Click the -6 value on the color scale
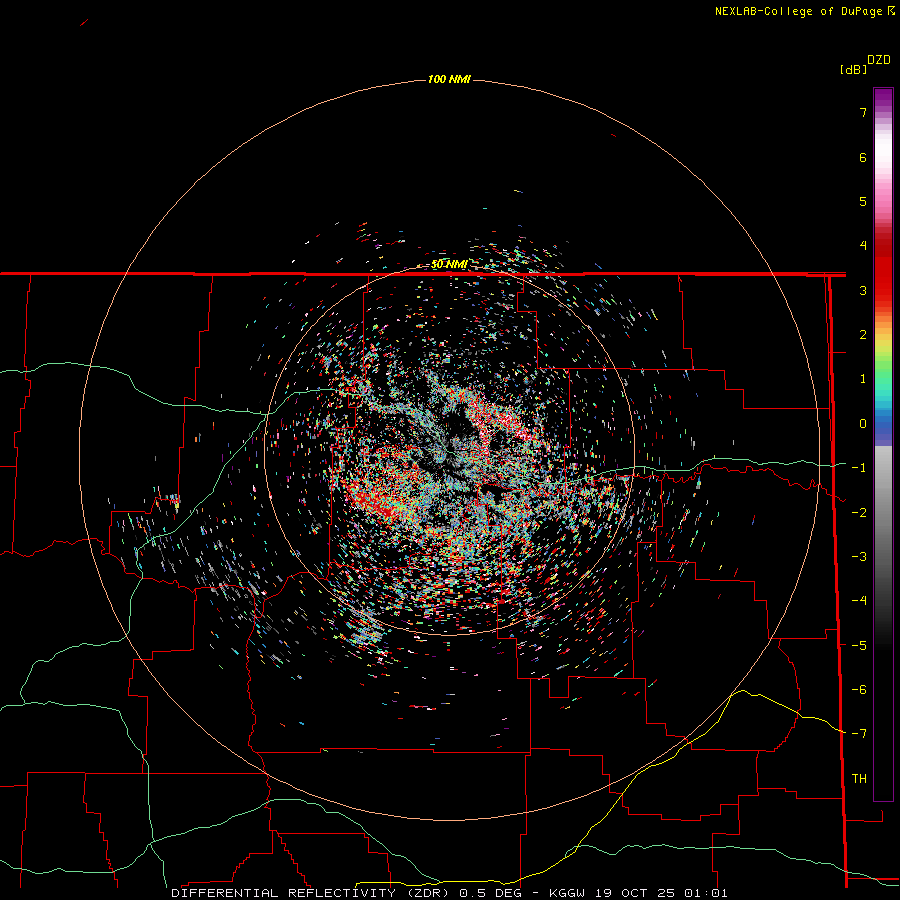 [x=859, y=690]
